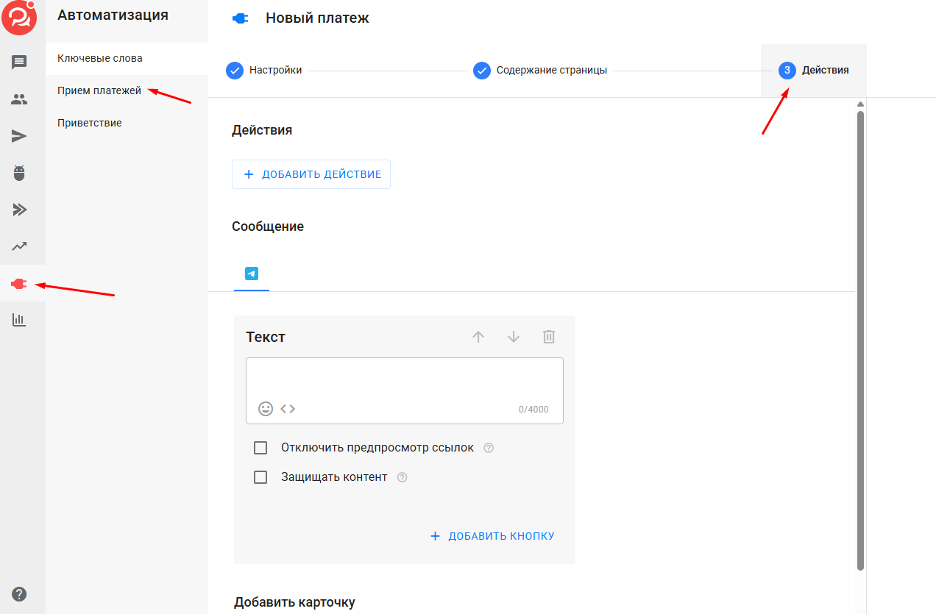Open the help question mark icon

click(19, 594)
